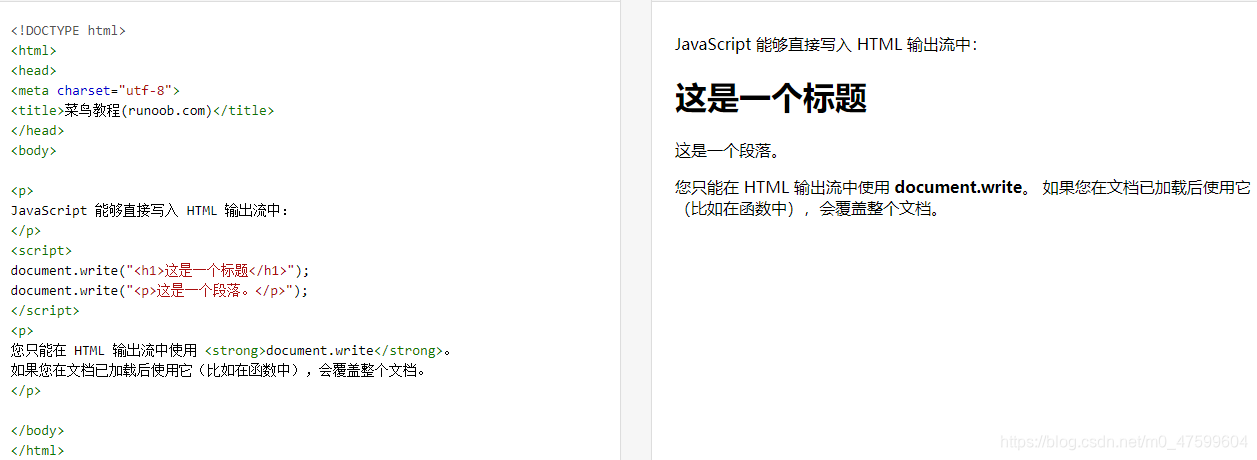Click the code line starting with 如果您在文档已加载后使用它

pyautogui.click(x=222, y=370)
